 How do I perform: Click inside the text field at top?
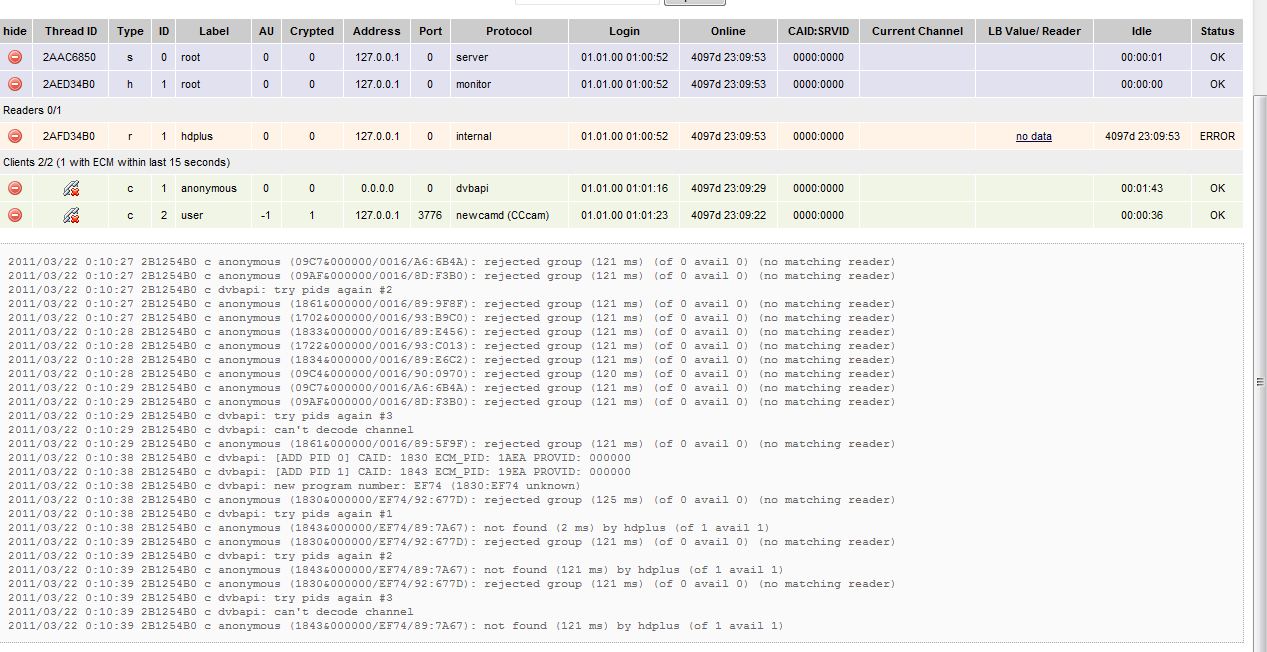coord(585,1)
